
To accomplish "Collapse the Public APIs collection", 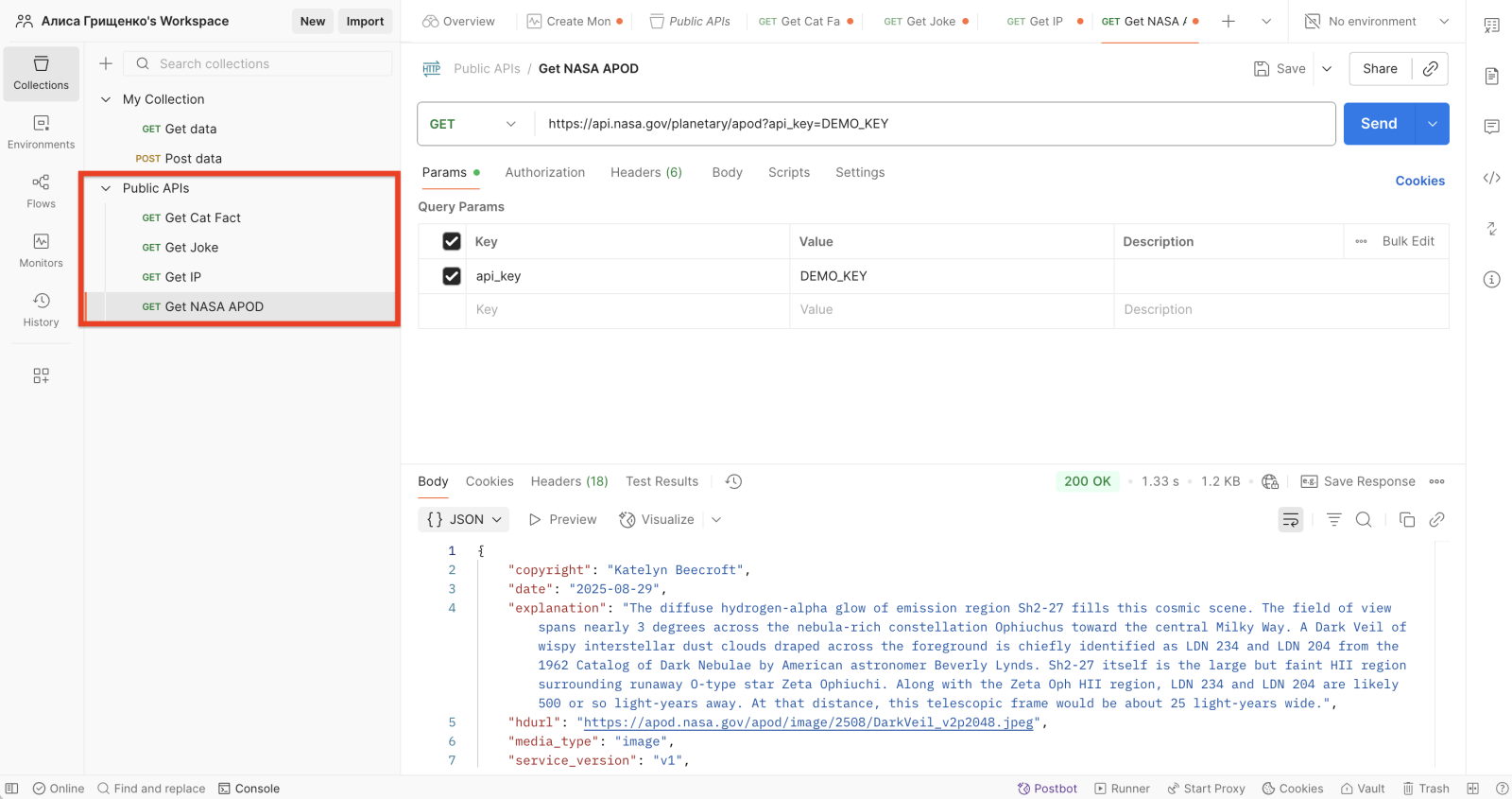I will click(x=106, y=188).
